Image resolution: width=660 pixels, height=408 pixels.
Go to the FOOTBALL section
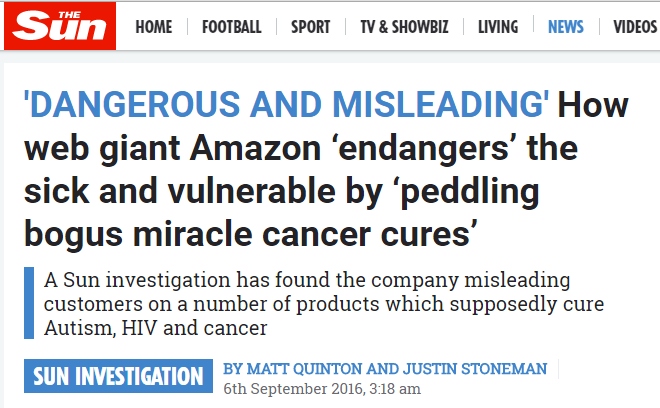(x=231, y=27)
